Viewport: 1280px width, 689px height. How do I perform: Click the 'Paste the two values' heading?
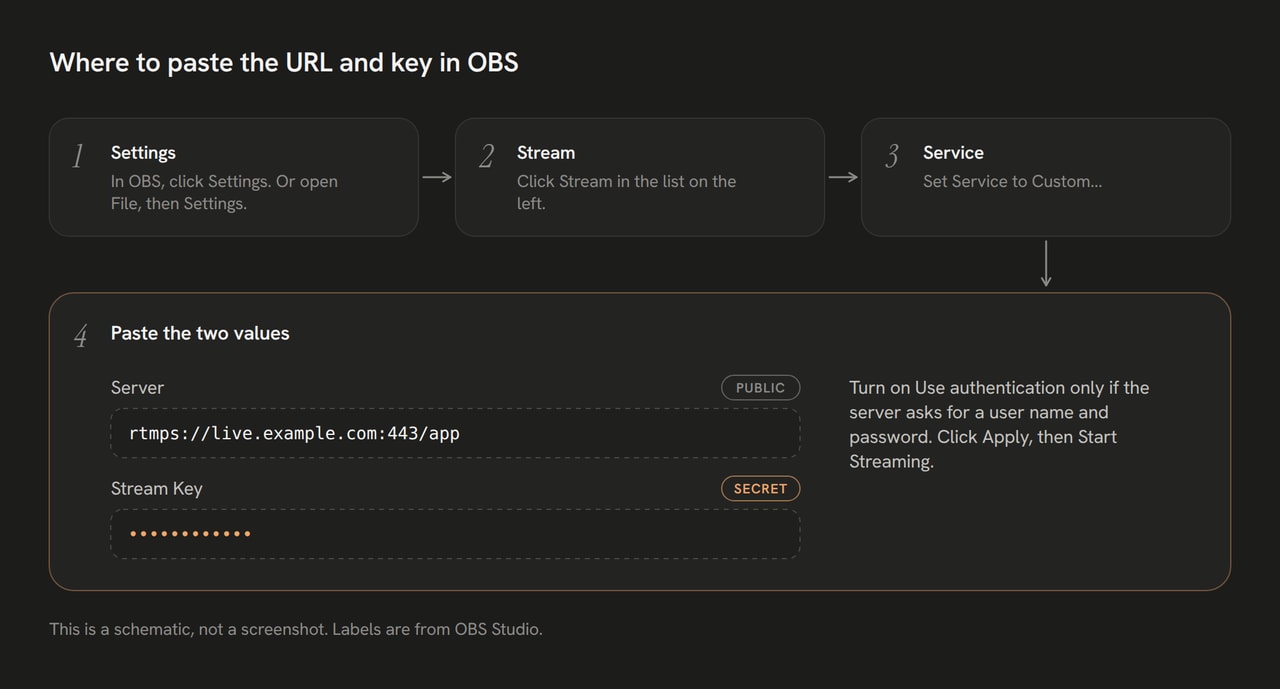tap(200, 334)
